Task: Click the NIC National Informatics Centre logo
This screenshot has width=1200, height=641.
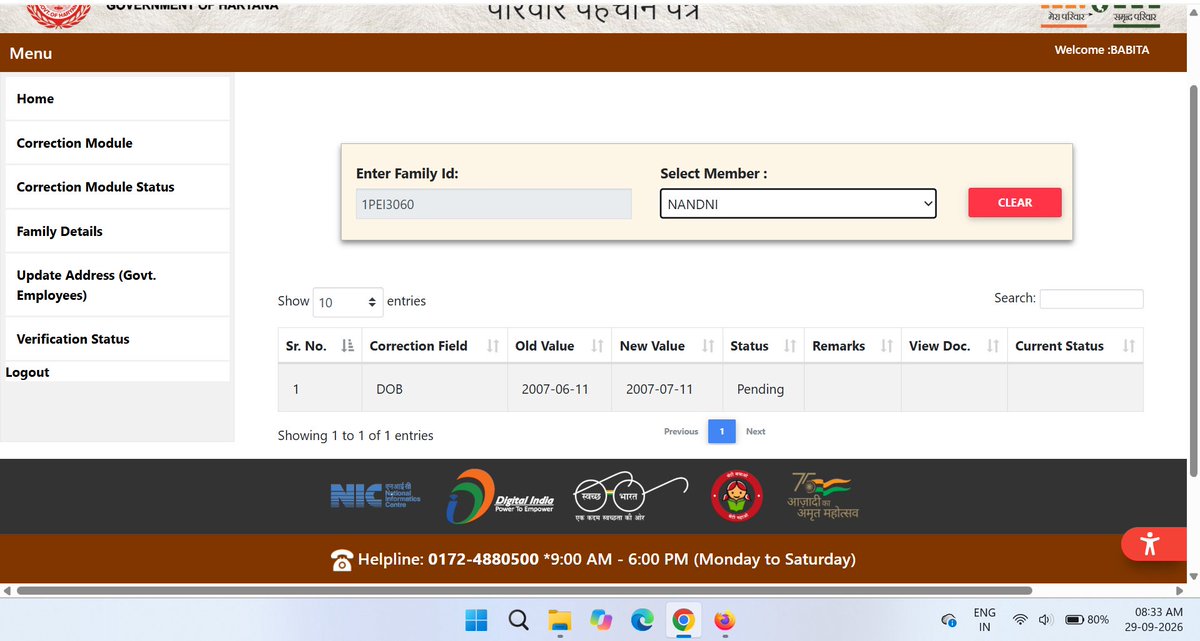Action: click(375, 495)
